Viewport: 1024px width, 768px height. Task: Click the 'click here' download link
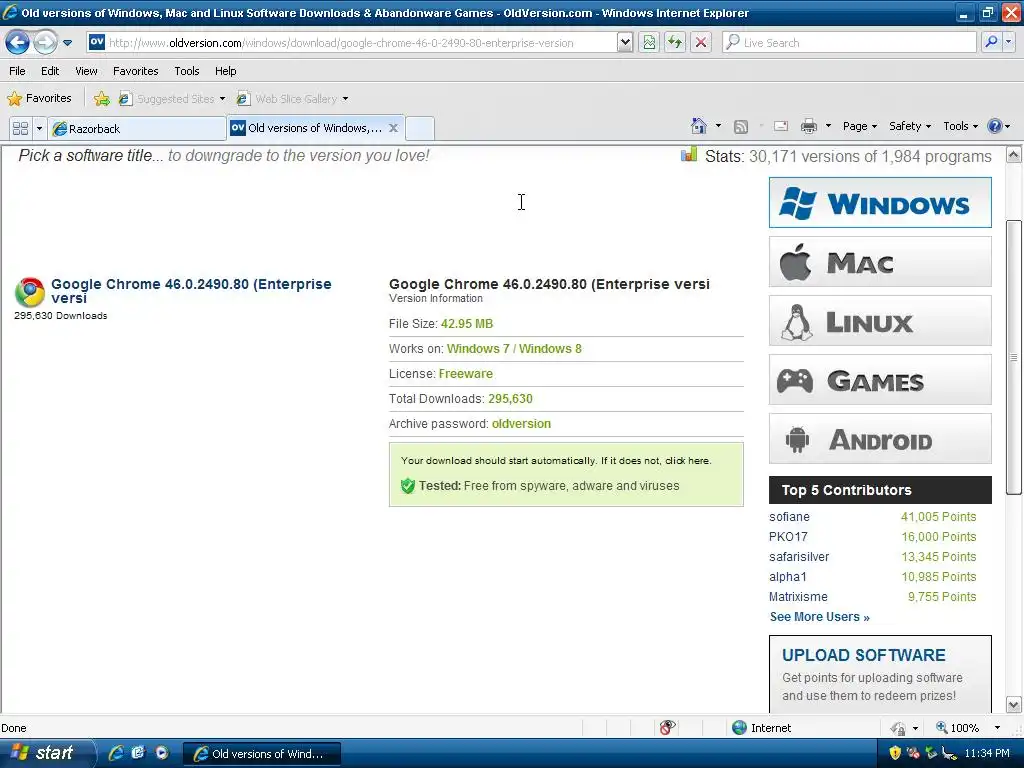[687, 460]
